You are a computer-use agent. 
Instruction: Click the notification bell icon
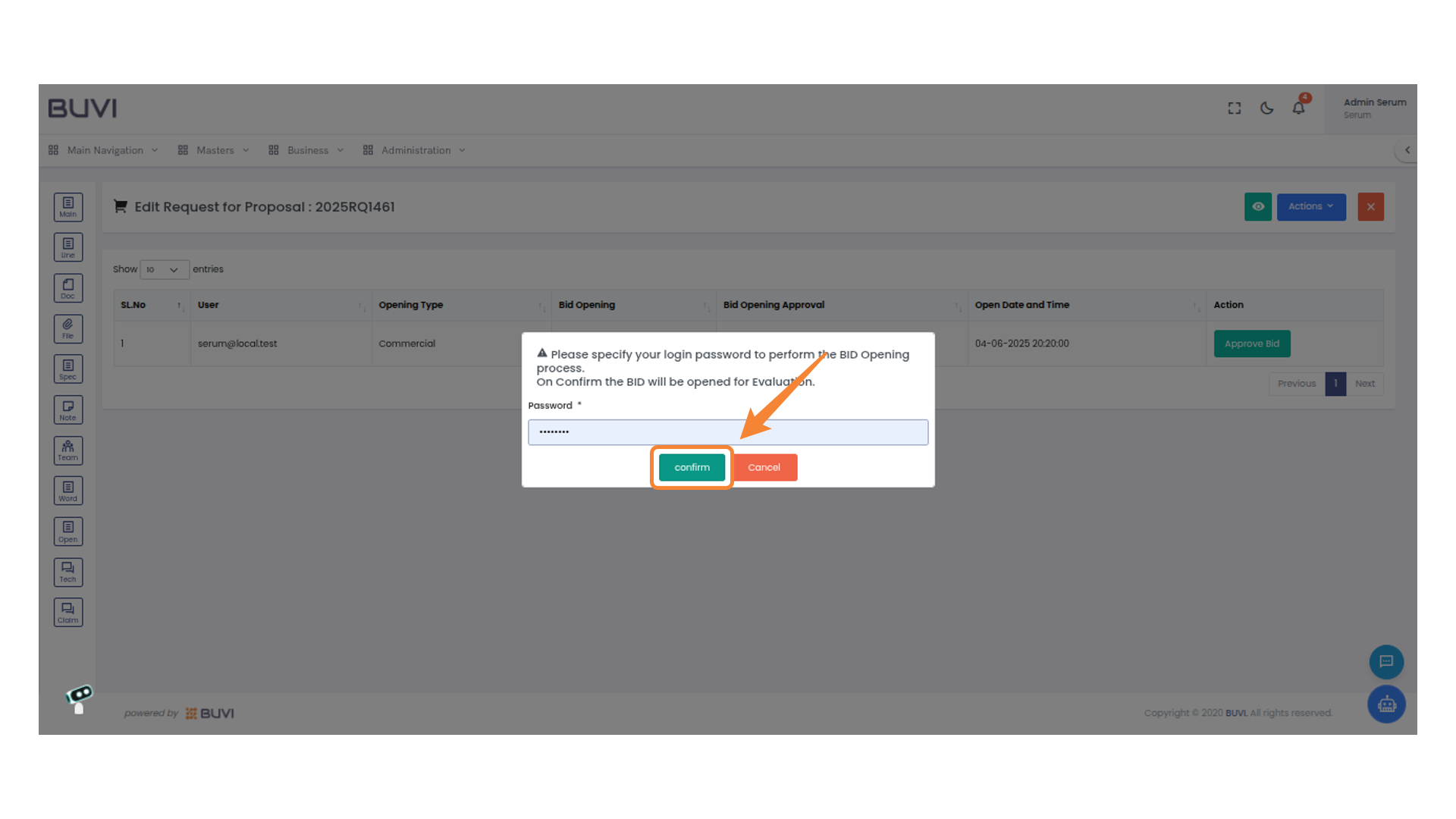coord(1298,108)
